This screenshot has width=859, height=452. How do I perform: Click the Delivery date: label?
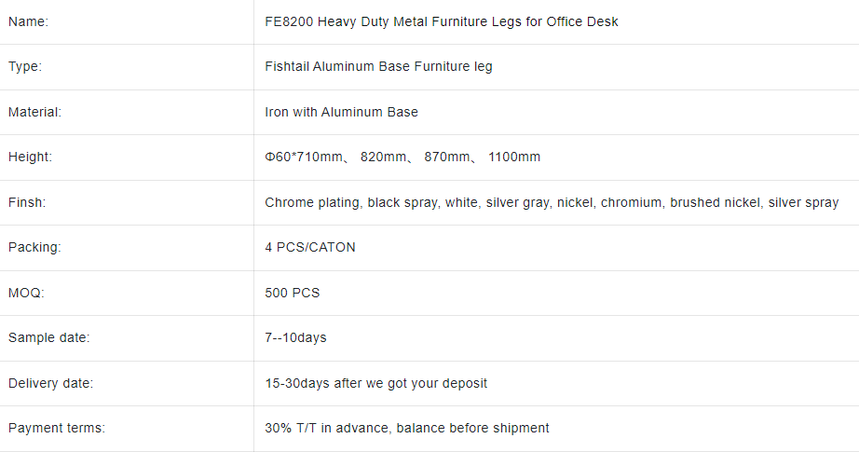[50, 384]
